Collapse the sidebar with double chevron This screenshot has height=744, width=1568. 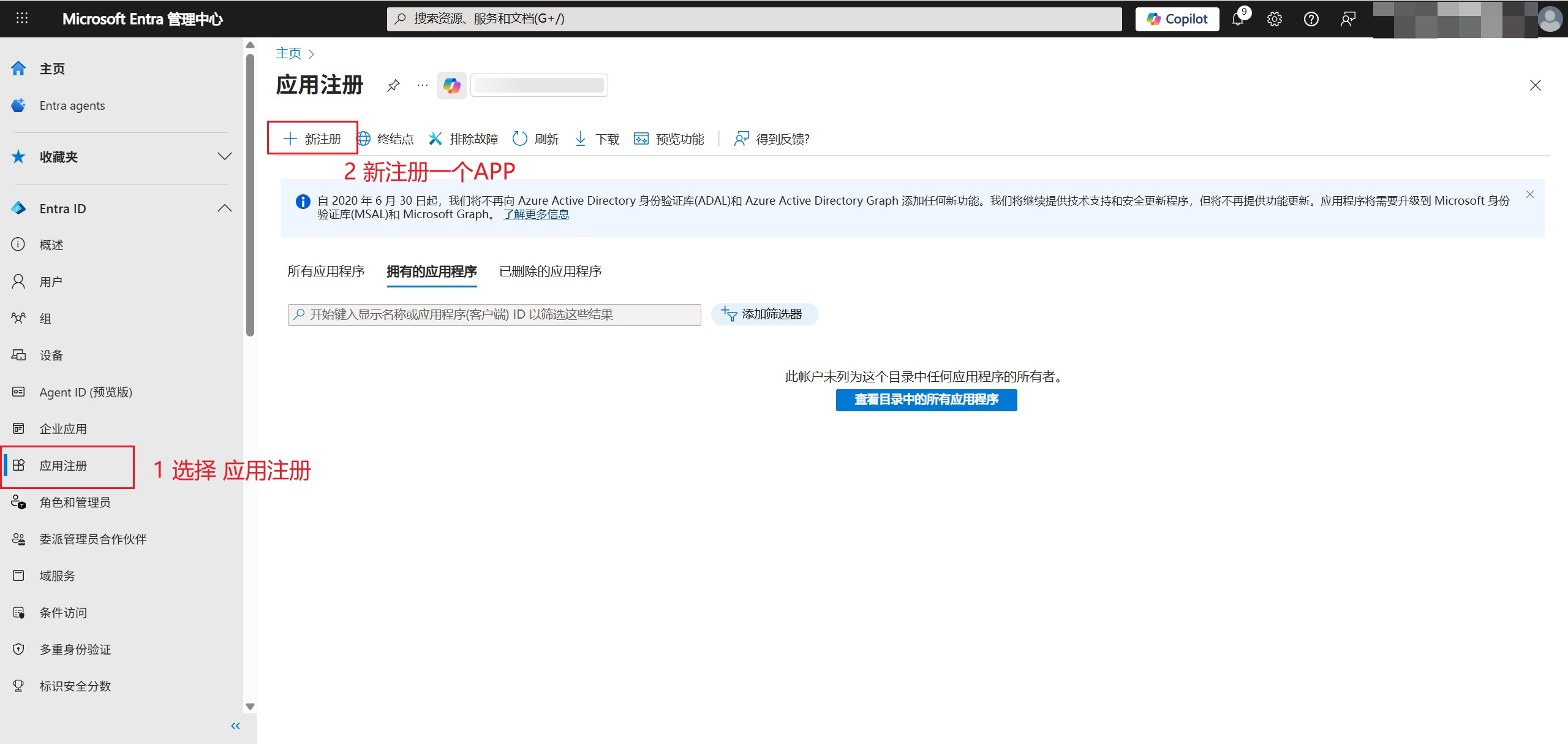[235, 726]
